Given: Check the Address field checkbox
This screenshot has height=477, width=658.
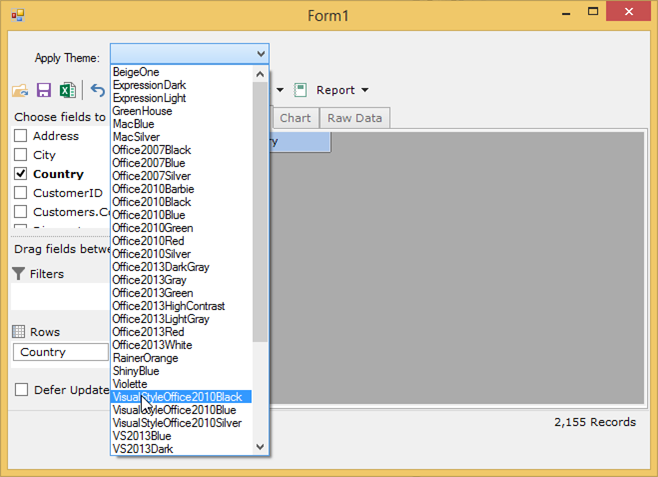Looking at the screenshot, I should tap(20, 136).
